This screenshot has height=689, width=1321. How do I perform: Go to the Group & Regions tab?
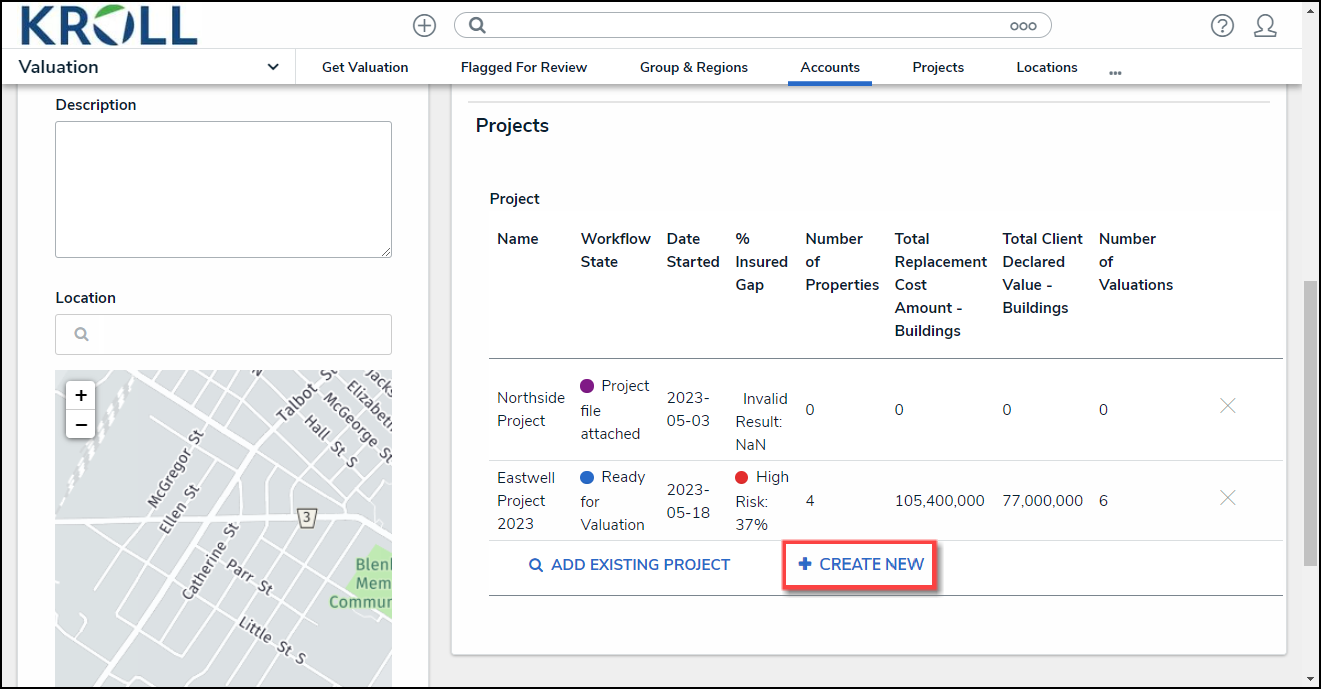click(x=694, y=67)
